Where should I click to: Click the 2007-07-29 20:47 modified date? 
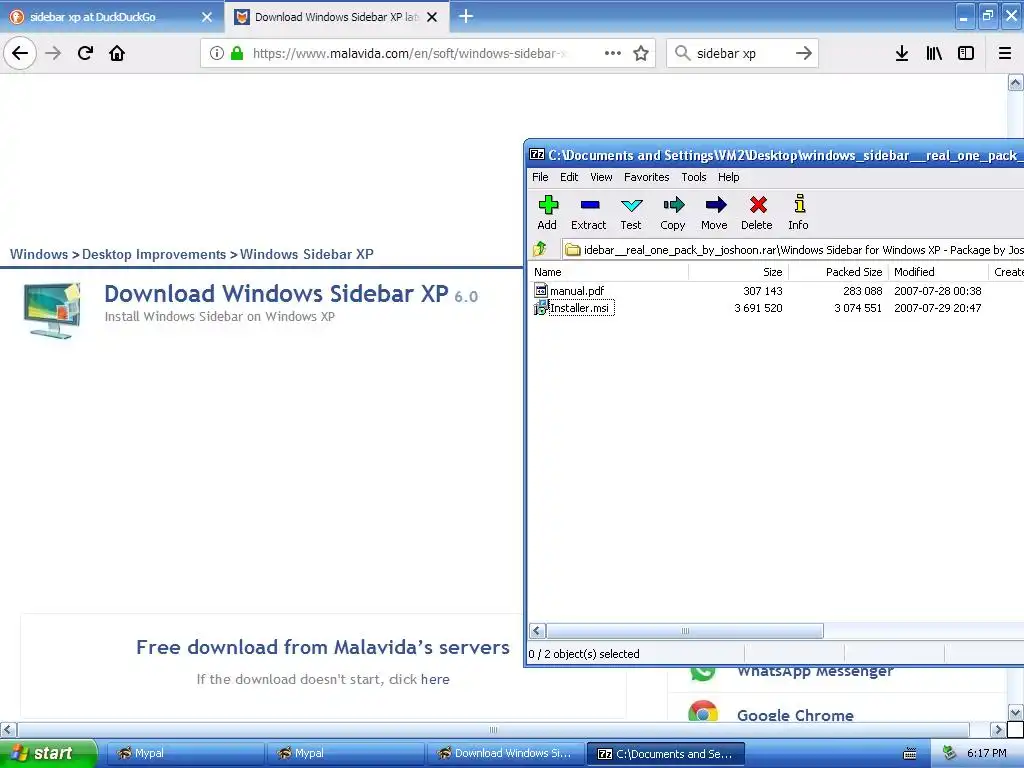click(937, 308)
